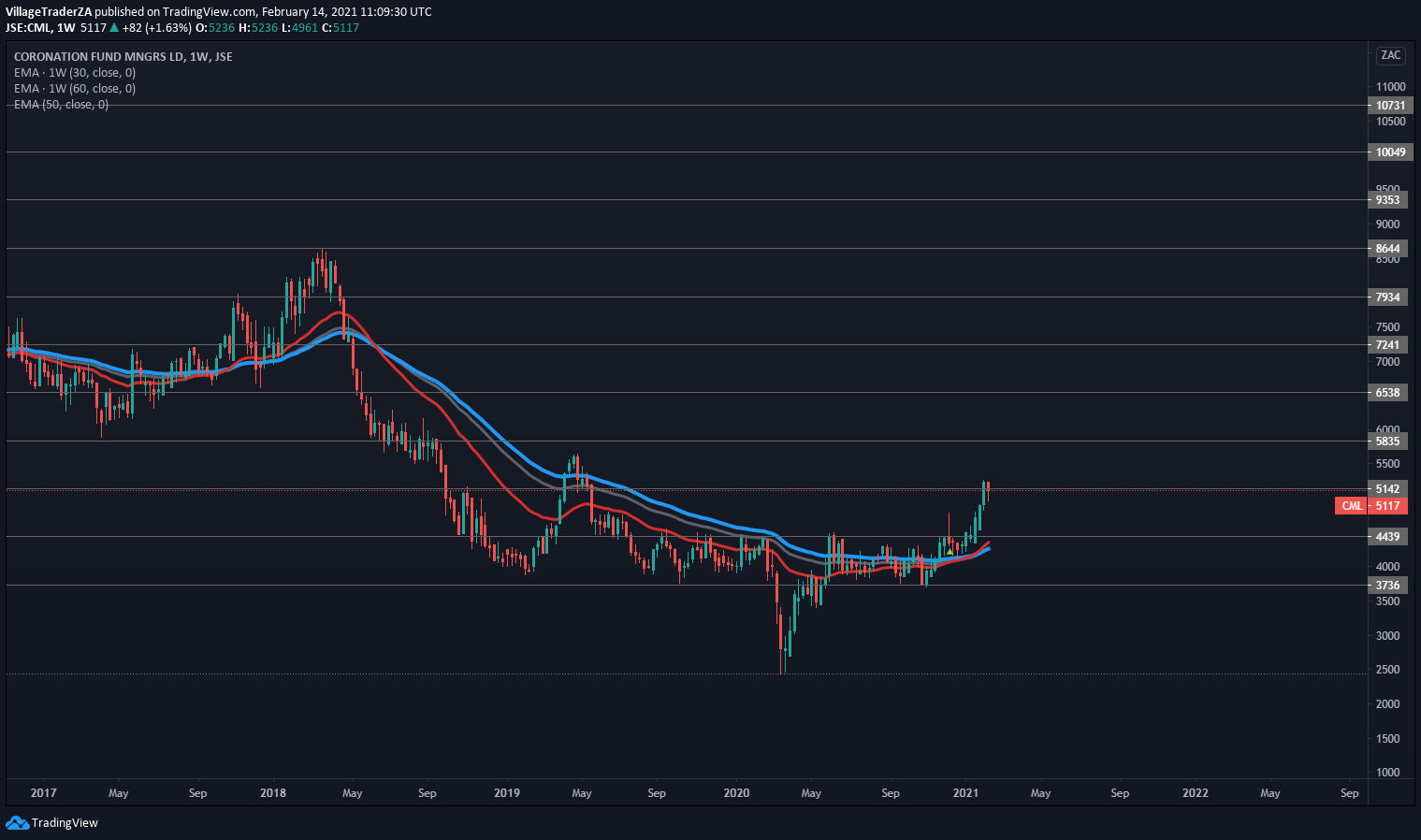
Task: Click the 2022 label on time axis
Action: [1195, 793]
